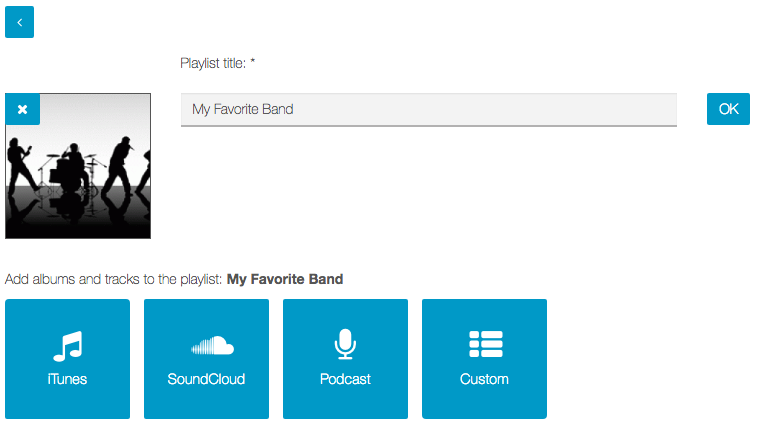The image size is (762, 427).
Task: Click the Podcast microphone icon
Action: pyautogui.click(x=346, y=344)
